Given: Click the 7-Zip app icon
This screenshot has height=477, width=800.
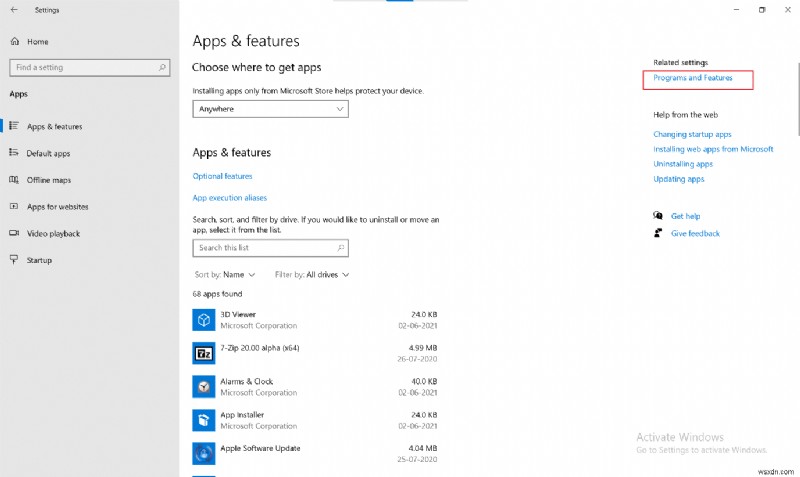Looking at the screenshot, I should [204, 353].
